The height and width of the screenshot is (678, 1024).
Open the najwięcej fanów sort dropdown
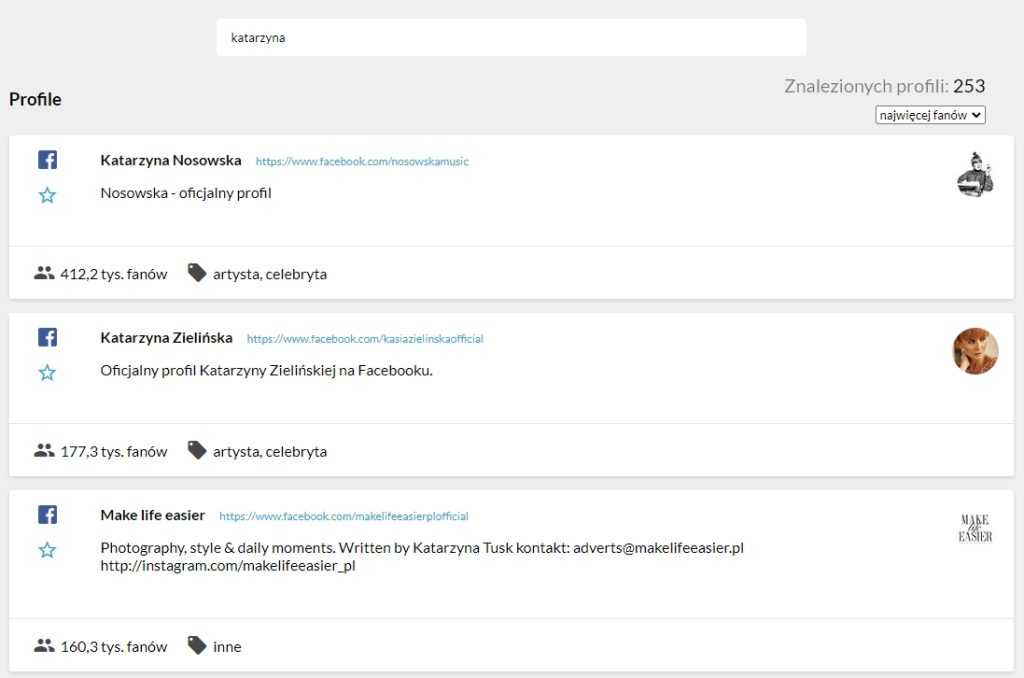(930, 115)
